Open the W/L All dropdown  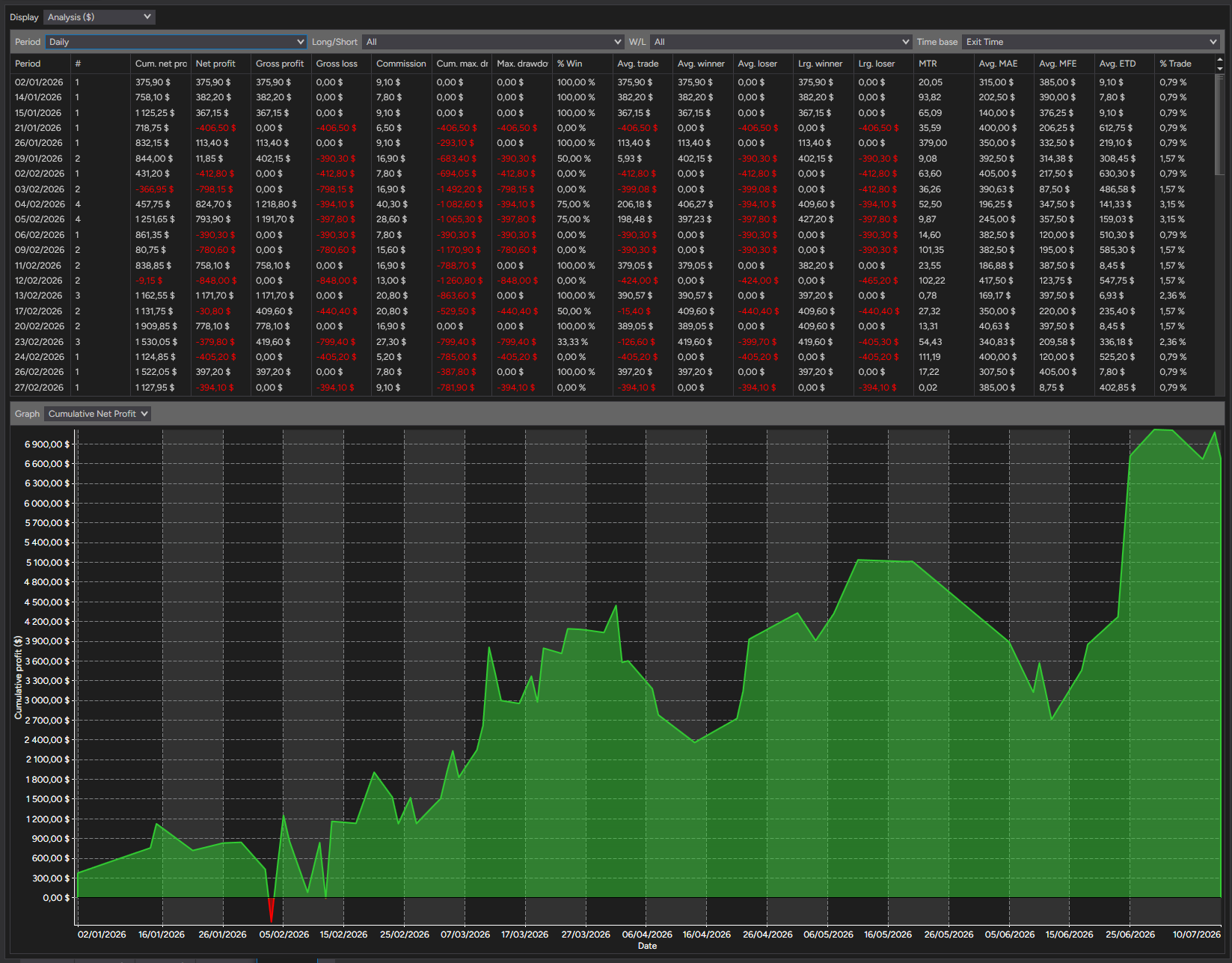pyautogui.click(x=781, y=42)
